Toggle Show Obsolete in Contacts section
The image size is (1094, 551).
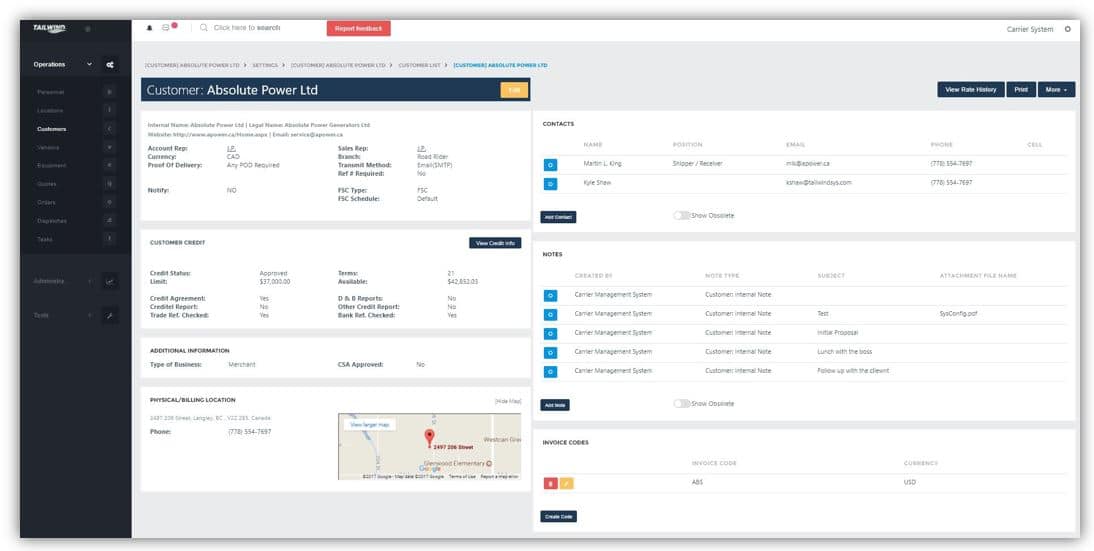pyautogui.click(x=682, y=215)
